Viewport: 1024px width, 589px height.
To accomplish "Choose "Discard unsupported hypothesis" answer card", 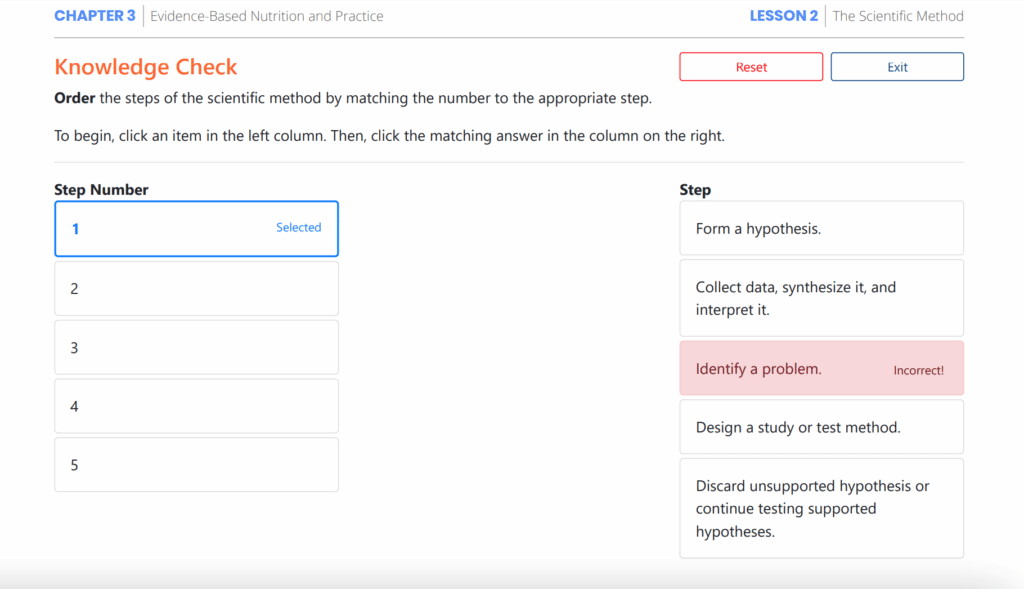I will tap(822, 509).
